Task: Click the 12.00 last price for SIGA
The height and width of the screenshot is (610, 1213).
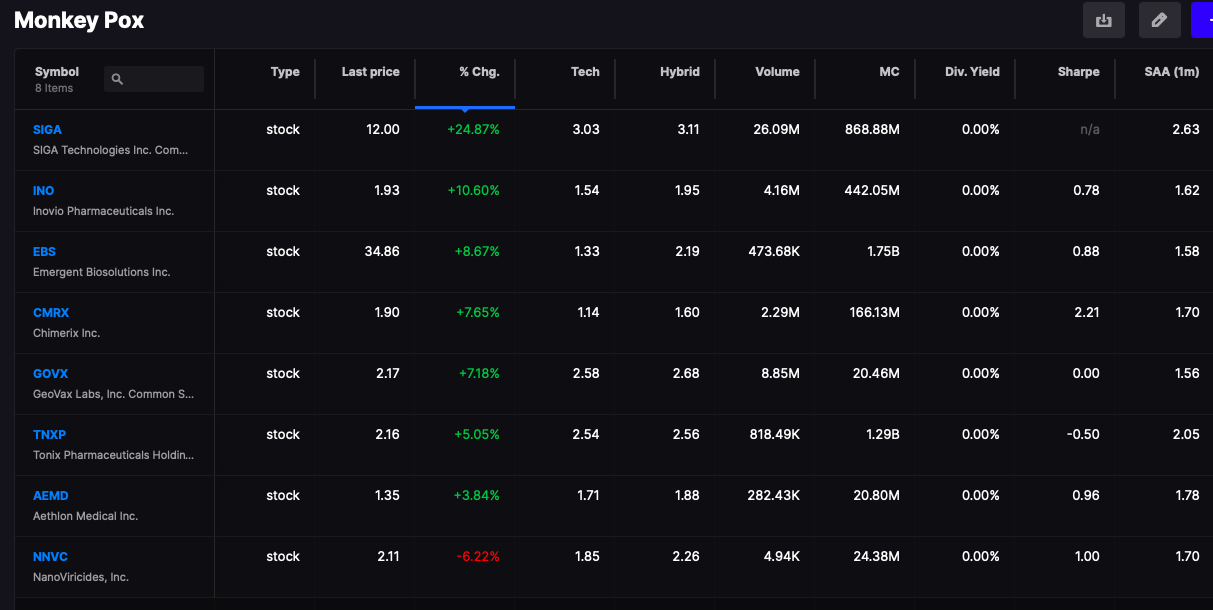Action: (x=383, y=130)
